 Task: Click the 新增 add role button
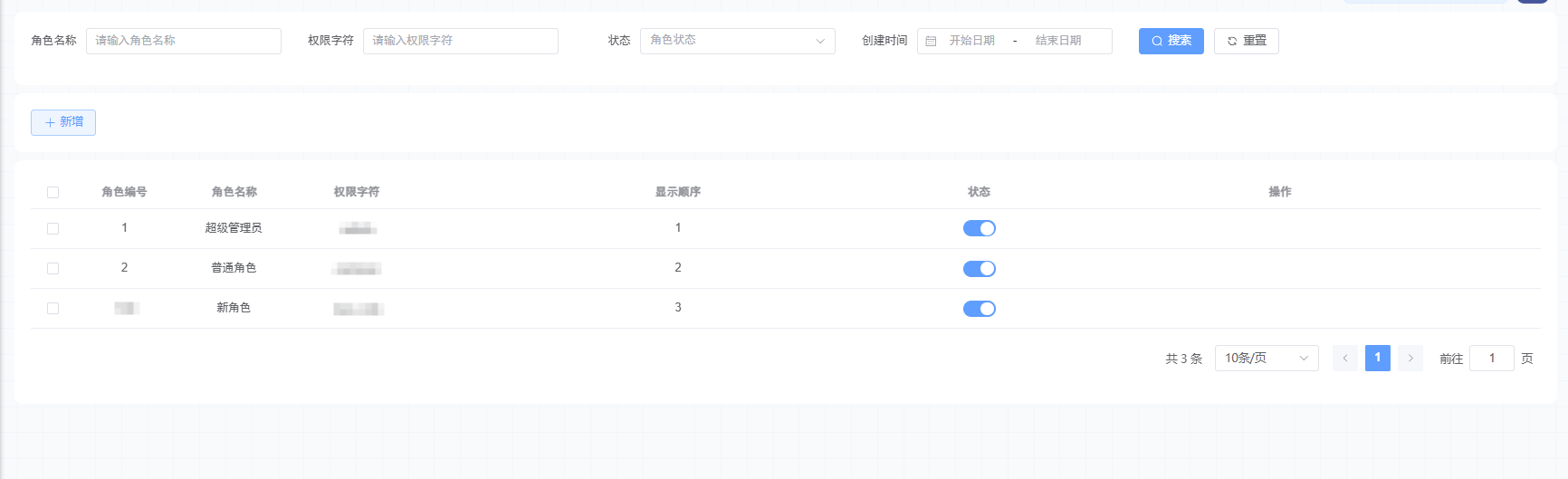(63, 122)
